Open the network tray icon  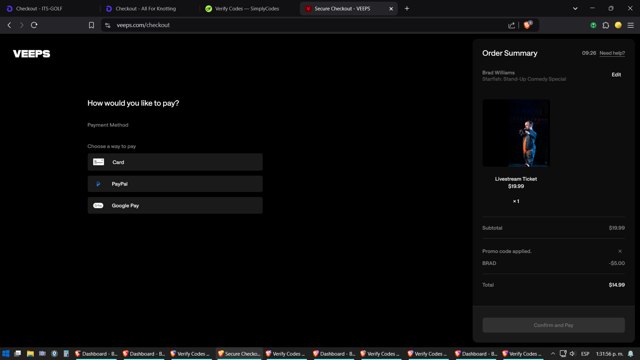click(563, 354)
